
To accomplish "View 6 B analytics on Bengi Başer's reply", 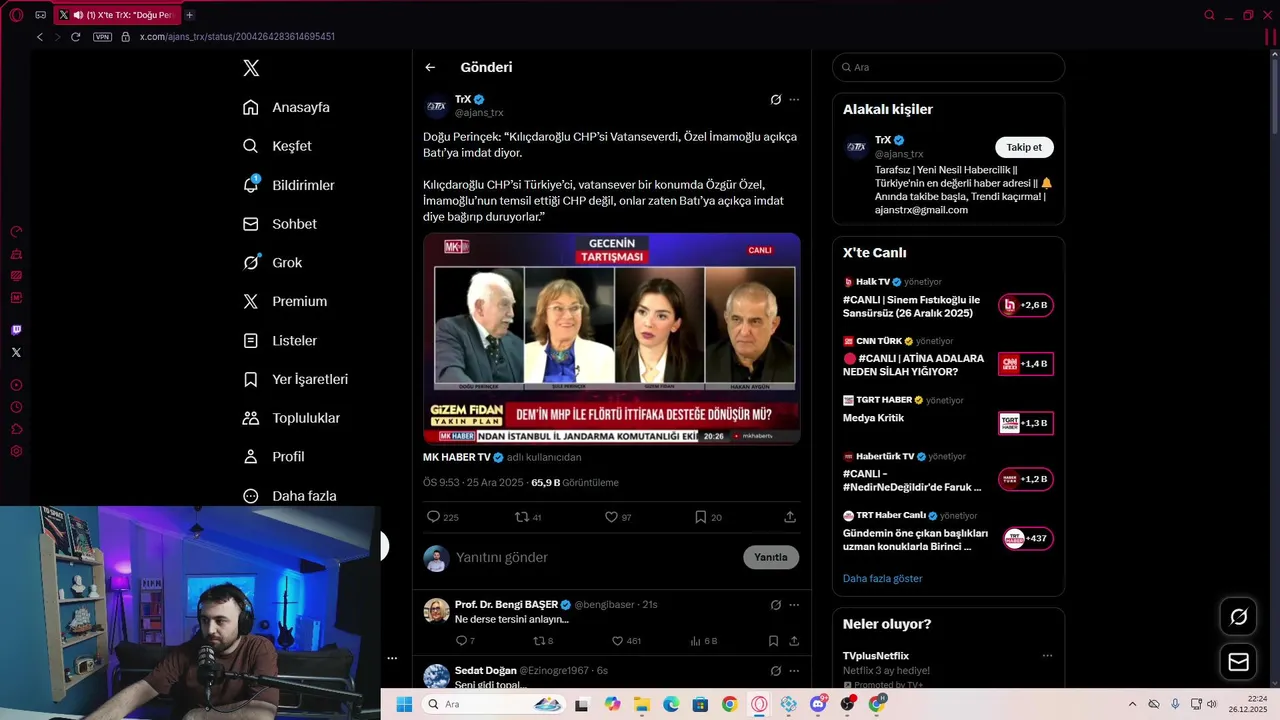I will 704,641.
